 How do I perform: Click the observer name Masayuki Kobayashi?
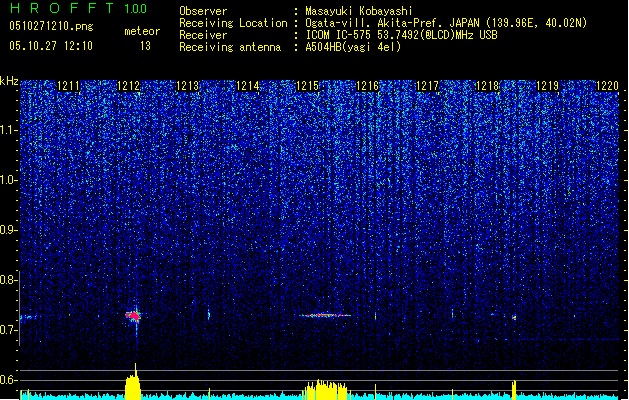tap(359, 11)
